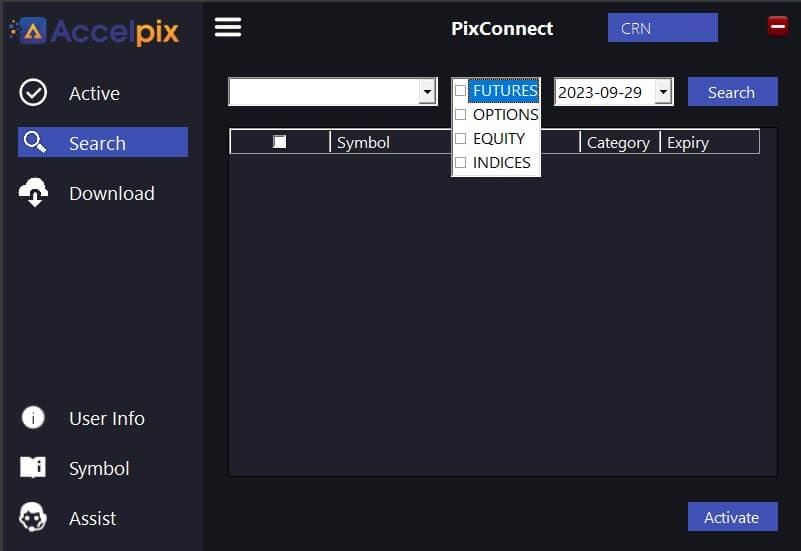Viewport: 801px width, 551px height.
Task: Enable the INDICES checkbox
Action: point(460,162)
